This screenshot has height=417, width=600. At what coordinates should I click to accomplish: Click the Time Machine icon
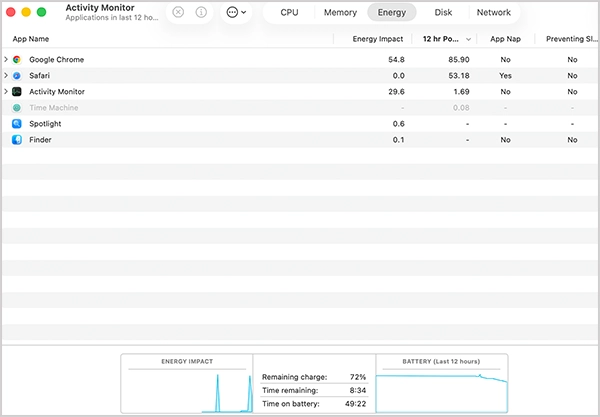17,108
